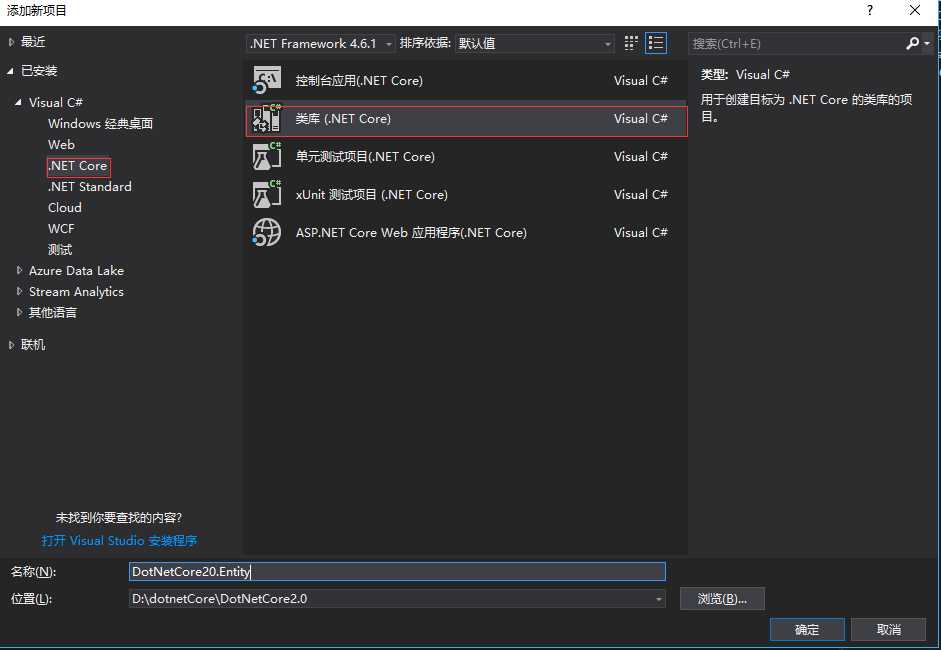Collapse the Visual C# tree node
Image resolution: width=941 pixels, height=650 pixels.
click(19, 103)
